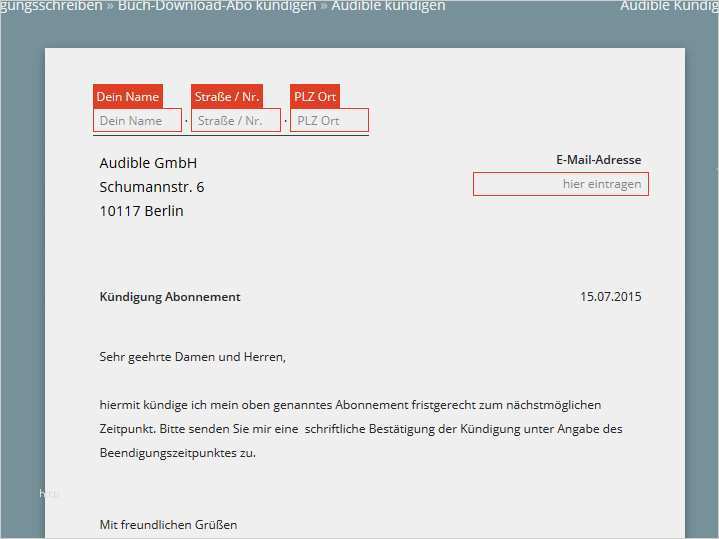Click the first breadcrumb ending in 'gungsschreiben'
Screen dimensions: 719x539
[51, 6]
